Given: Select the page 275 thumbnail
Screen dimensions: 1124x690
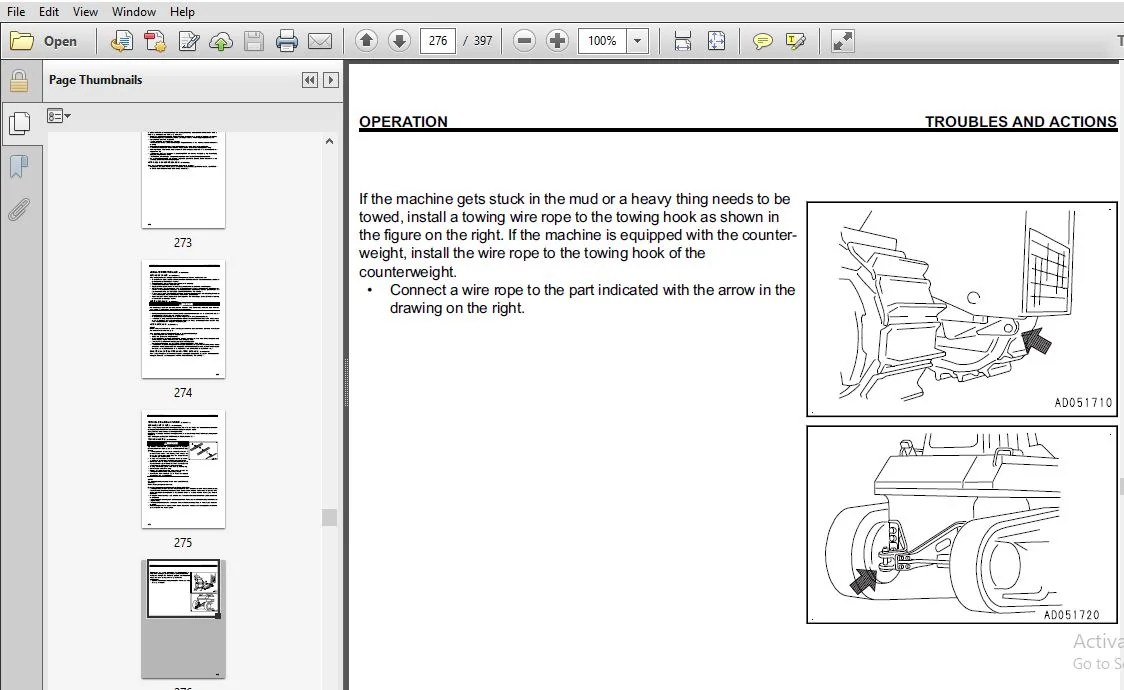Looking at the screenshot, I should pyautogui.click(x=184, y=469).
